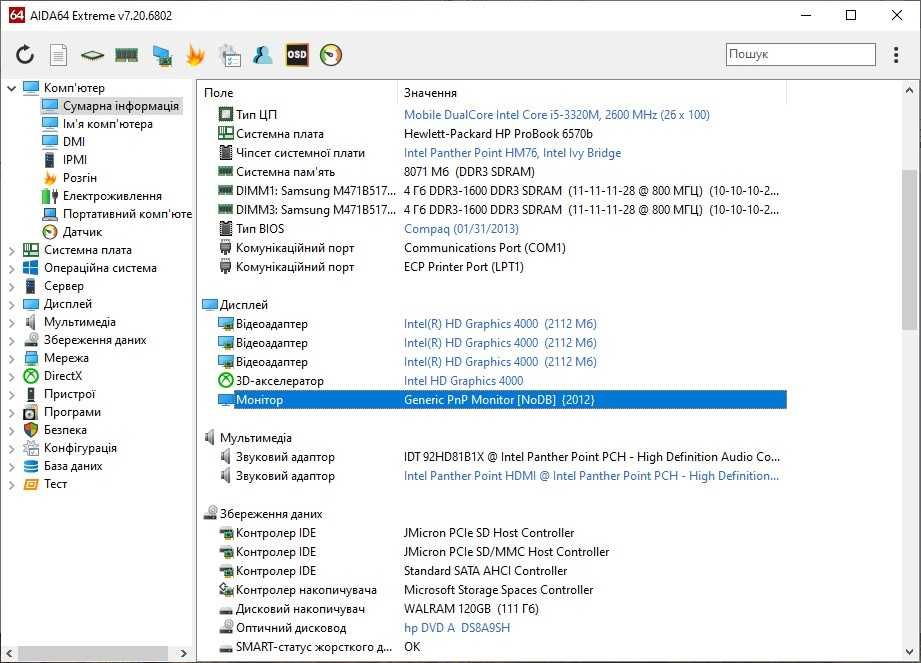921x663 pixels.
Task: Click the Пошук search field
Action: [x=801, y=54]
